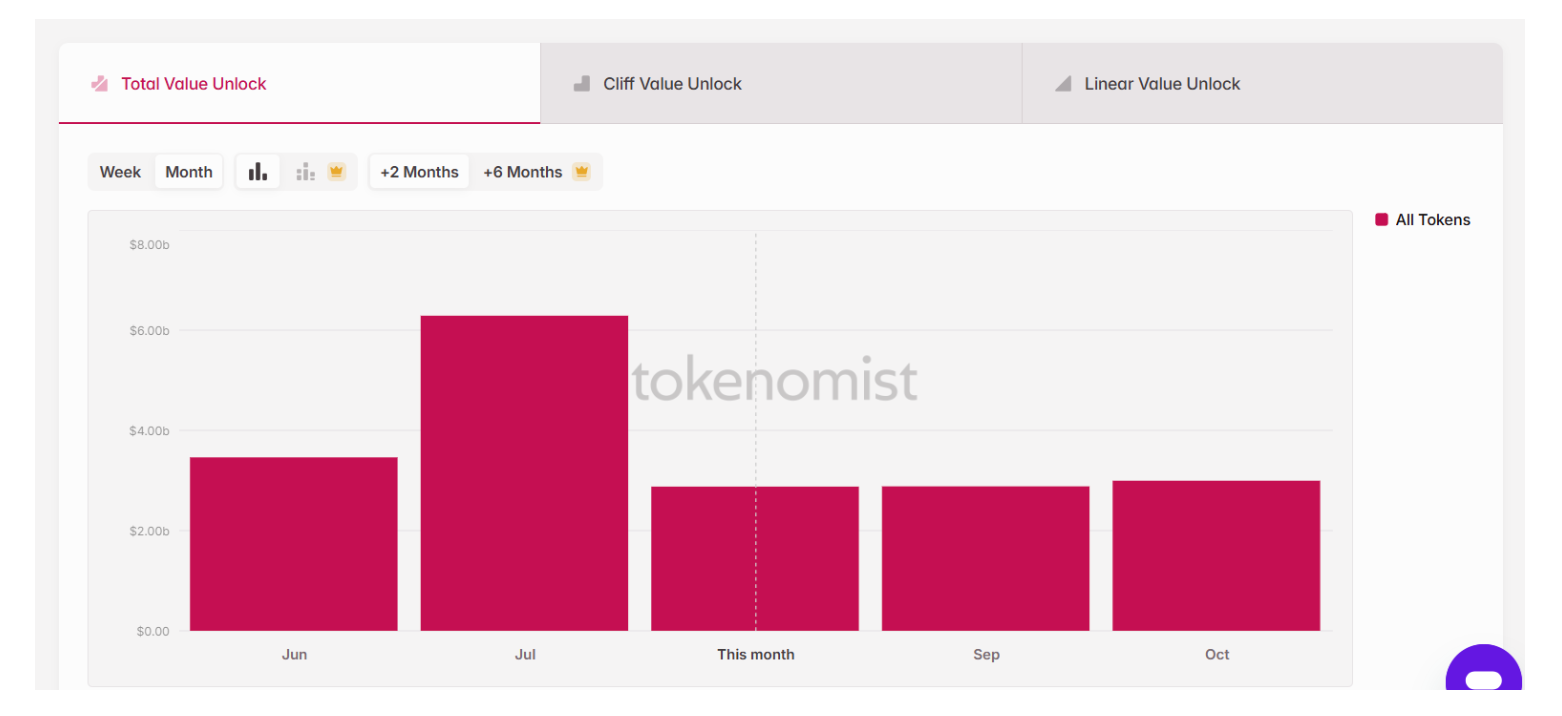Select the Oct bar in chart
The height and width of the screenshot is (716, 1562).
tap(1216, 555)
